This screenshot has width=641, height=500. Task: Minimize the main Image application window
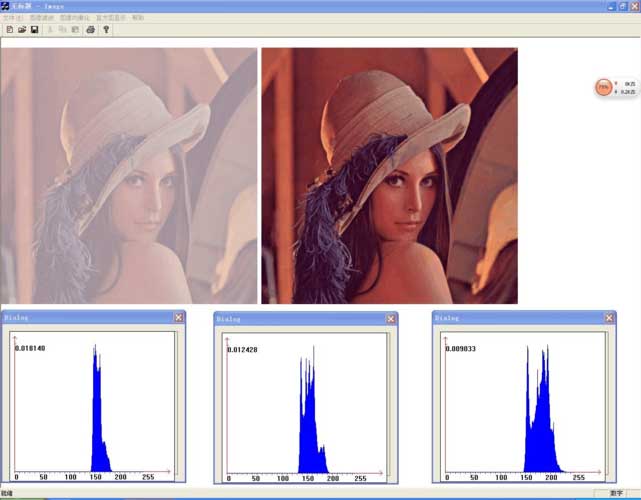tap(611, 6)
